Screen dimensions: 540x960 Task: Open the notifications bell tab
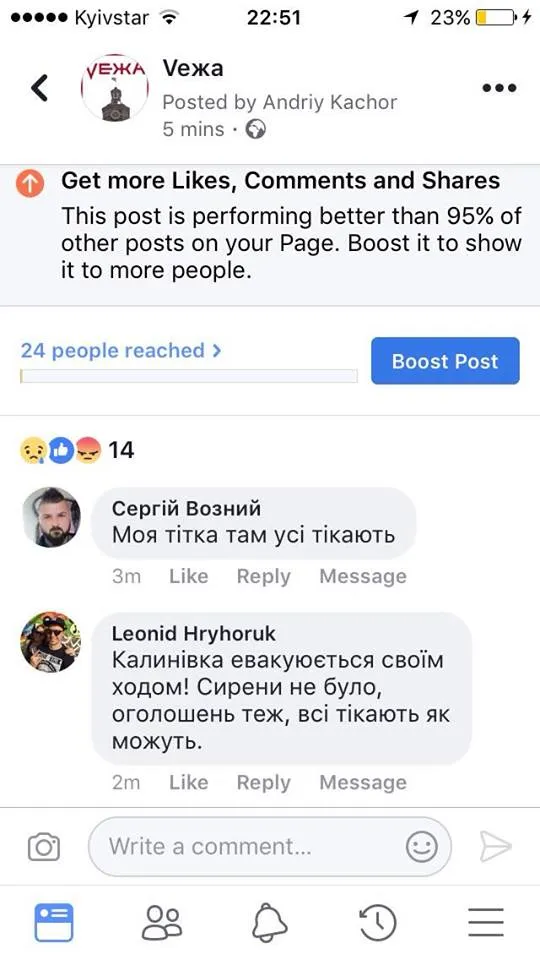click(x=270, y=922)
